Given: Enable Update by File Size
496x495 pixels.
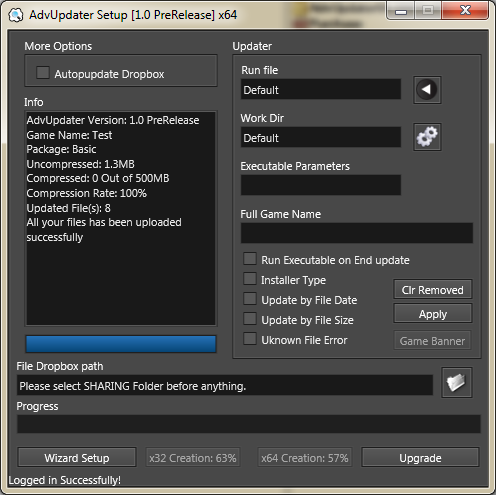Looking at the screenshot, I should [x=250, y=319].
